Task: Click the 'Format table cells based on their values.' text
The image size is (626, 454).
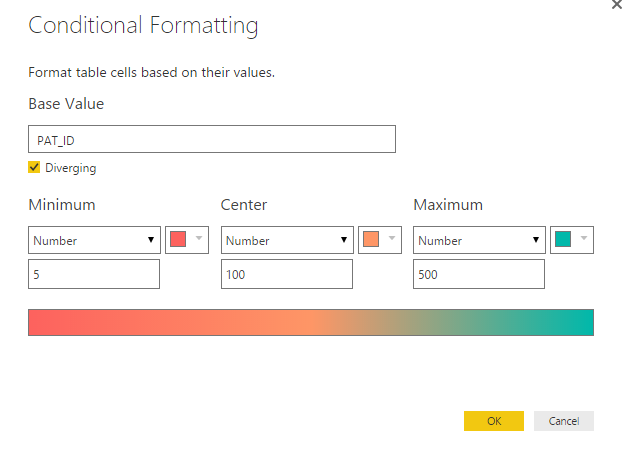Action: [151, 72]
